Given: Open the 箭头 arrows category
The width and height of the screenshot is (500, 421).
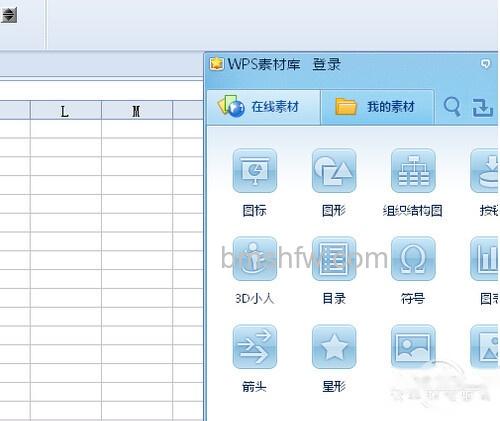Looking at the screenshot, I should 255,347.
